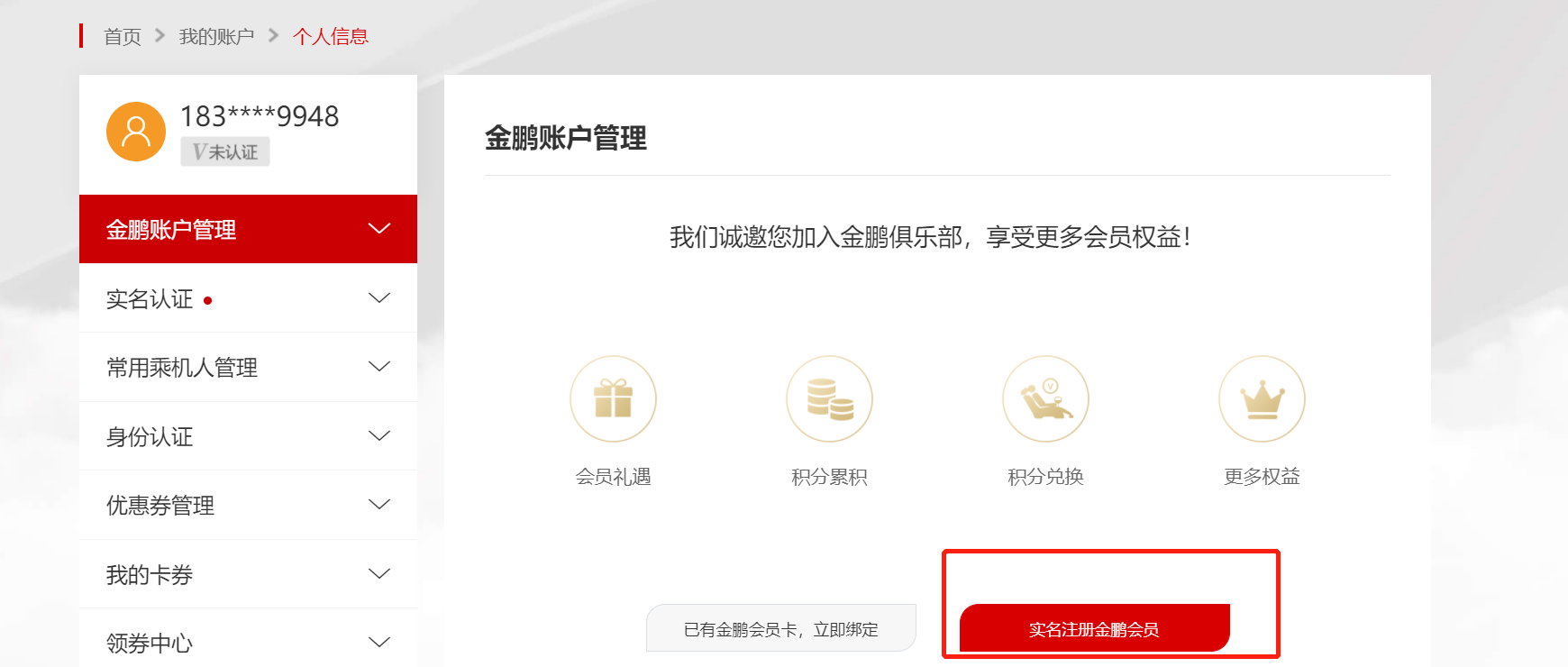
Task: Click the 更多权益 crown icon
Action: coord(1262,398)
